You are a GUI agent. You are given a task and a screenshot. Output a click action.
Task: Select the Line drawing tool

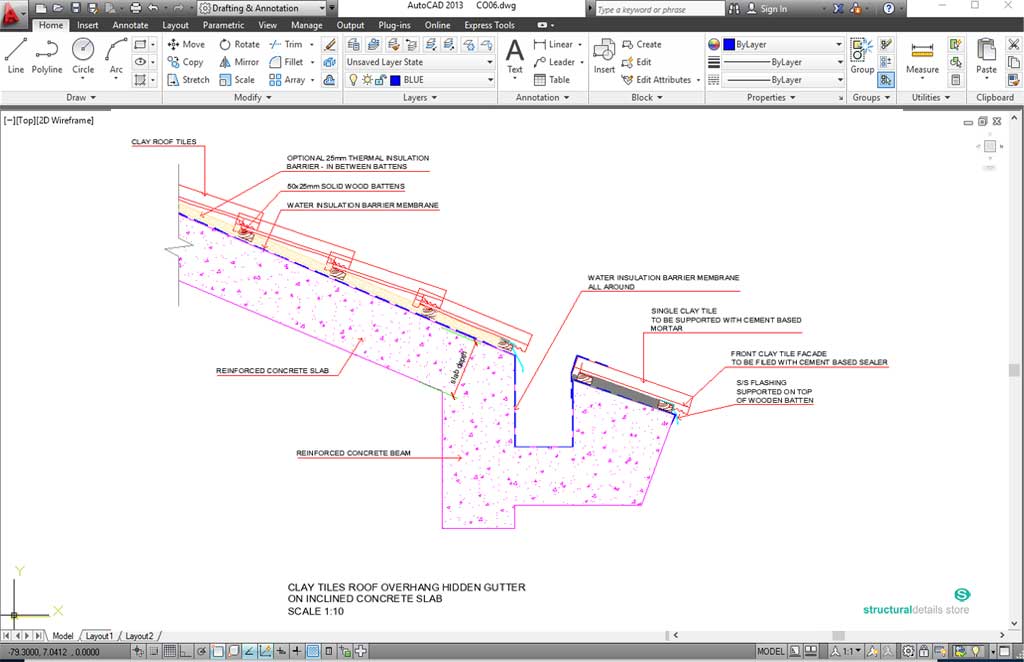click(15, 54)
